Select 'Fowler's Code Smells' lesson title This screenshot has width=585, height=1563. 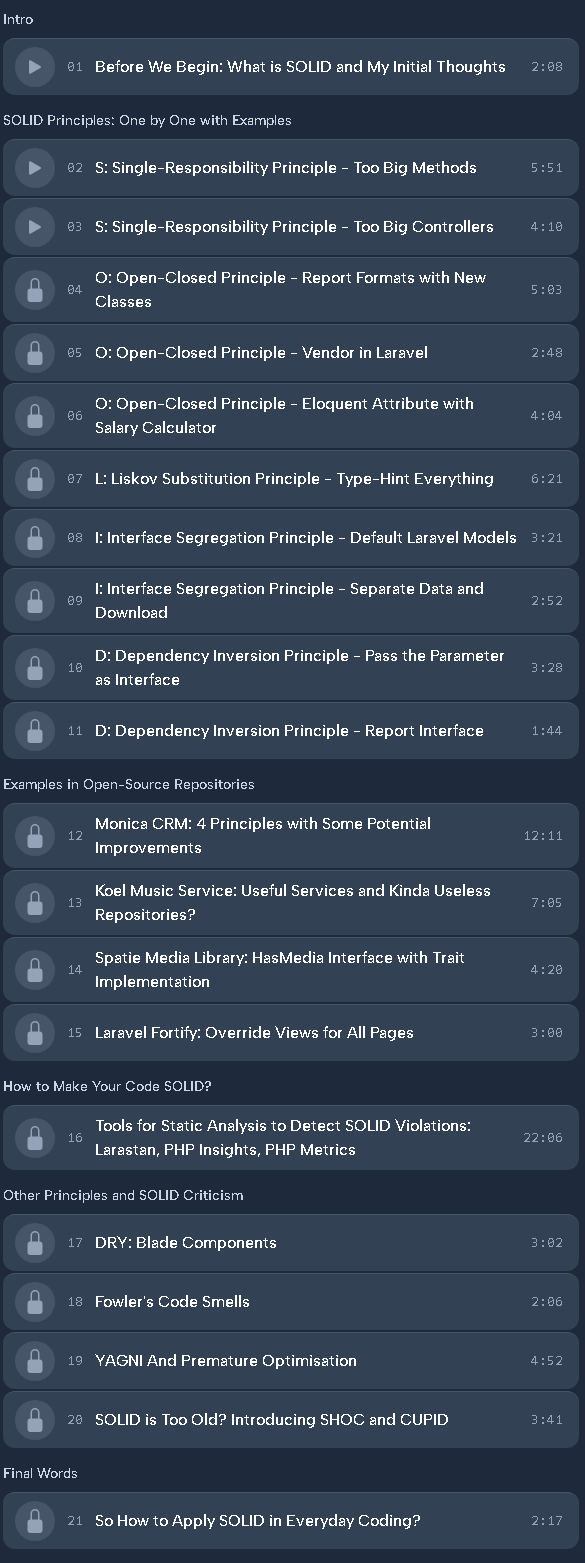(x=172, y=1302)
